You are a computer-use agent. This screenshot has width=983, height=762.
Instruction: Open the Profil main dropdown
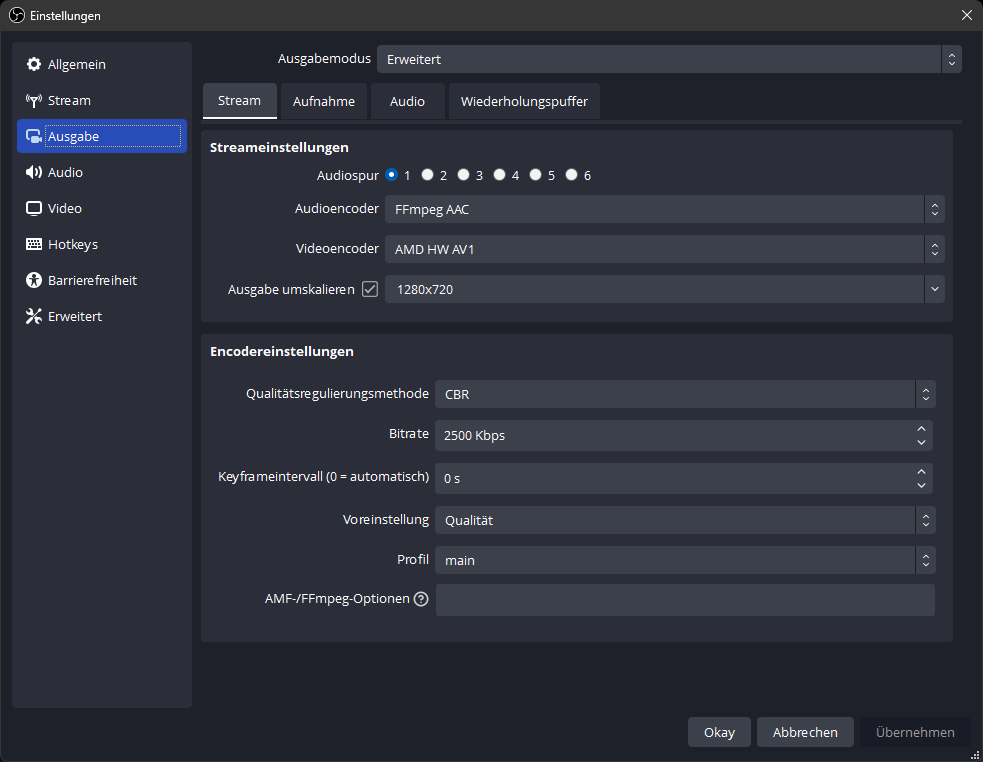tap(685, 560)
